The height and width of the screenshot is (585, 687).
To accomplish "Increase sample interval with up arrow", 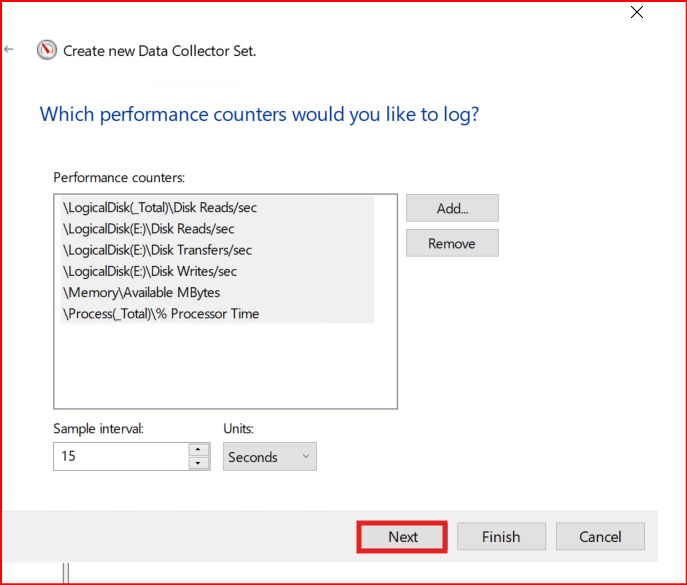I will click(x=199, y=450).
